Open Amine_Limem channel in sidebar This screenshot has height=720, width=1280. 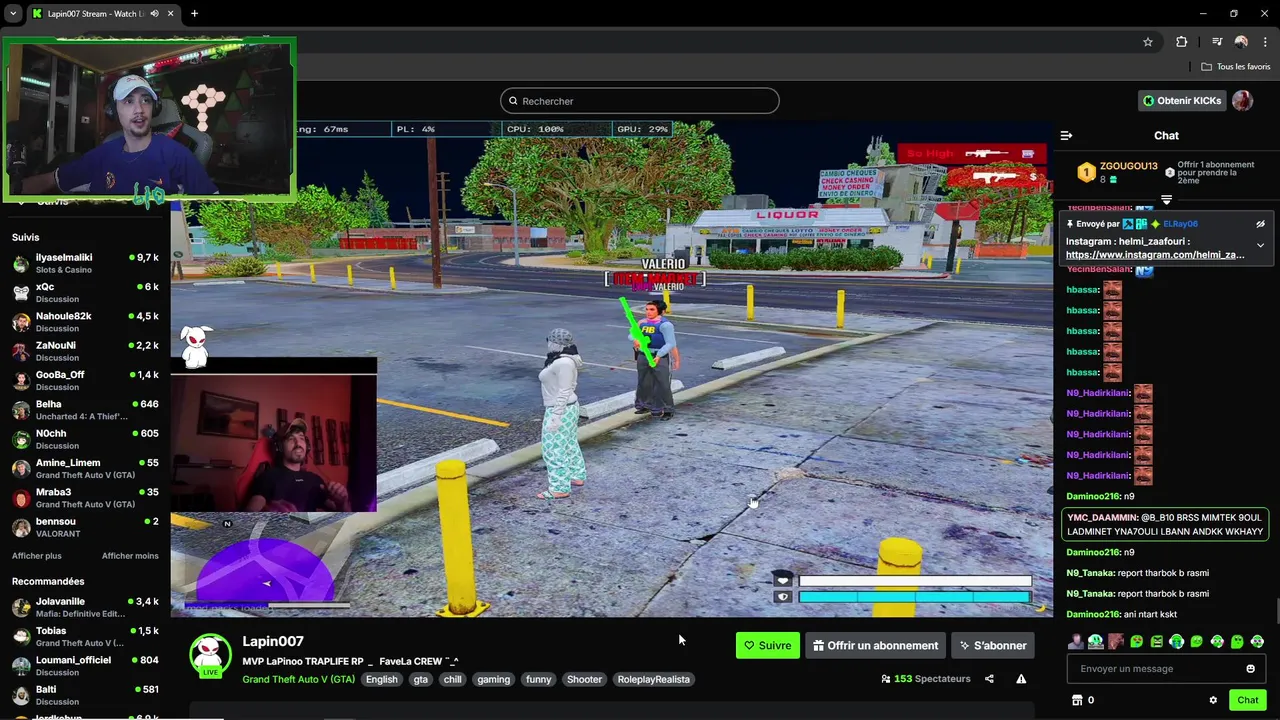tap(85, 468)
